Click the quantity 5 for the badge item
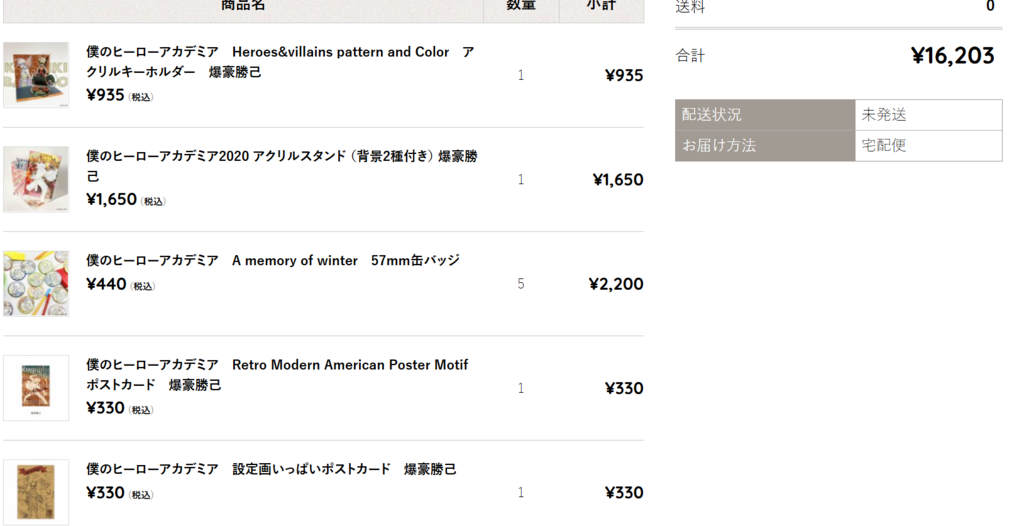Viewport: 1024px width, 526px height. click(x=520, y=284)
